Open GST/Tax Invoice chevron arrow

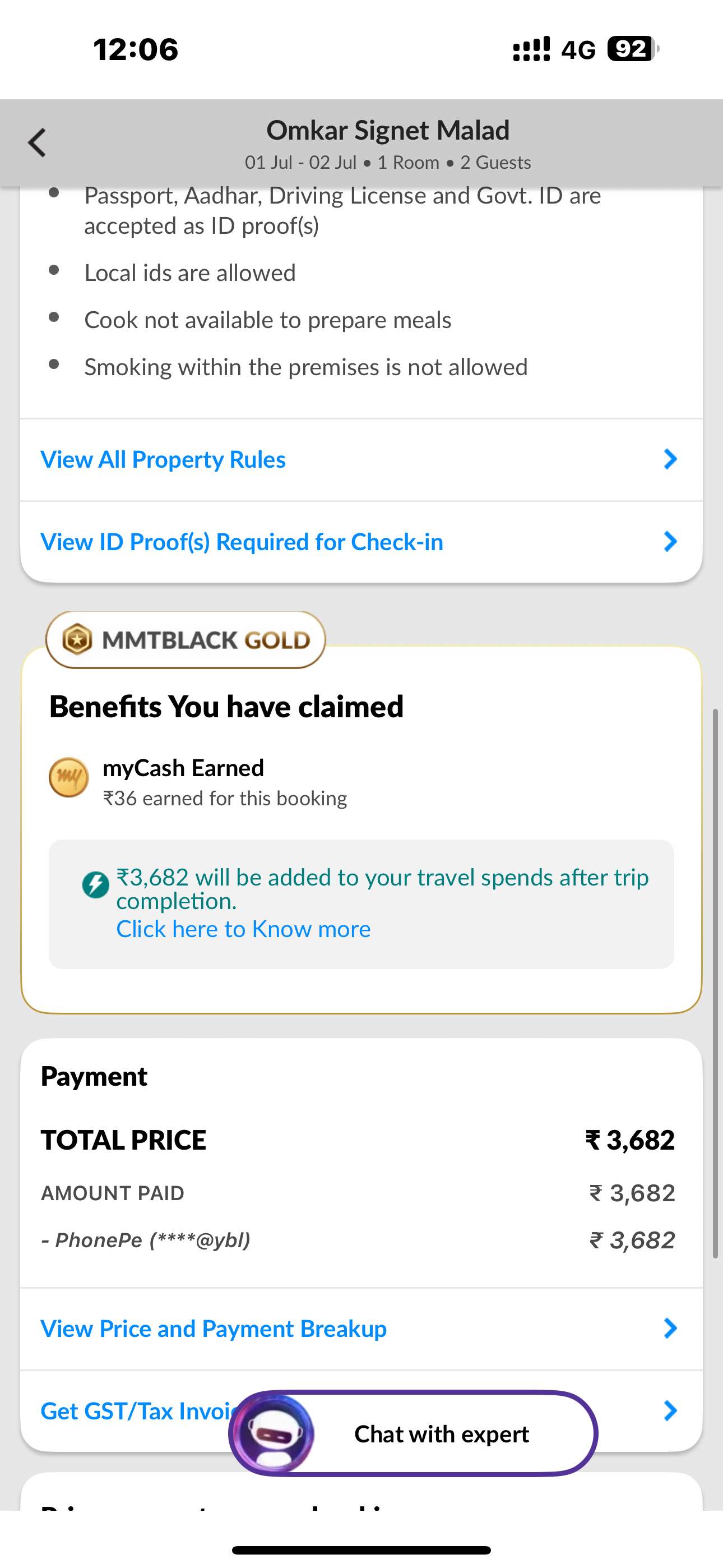click(670, 1410)
